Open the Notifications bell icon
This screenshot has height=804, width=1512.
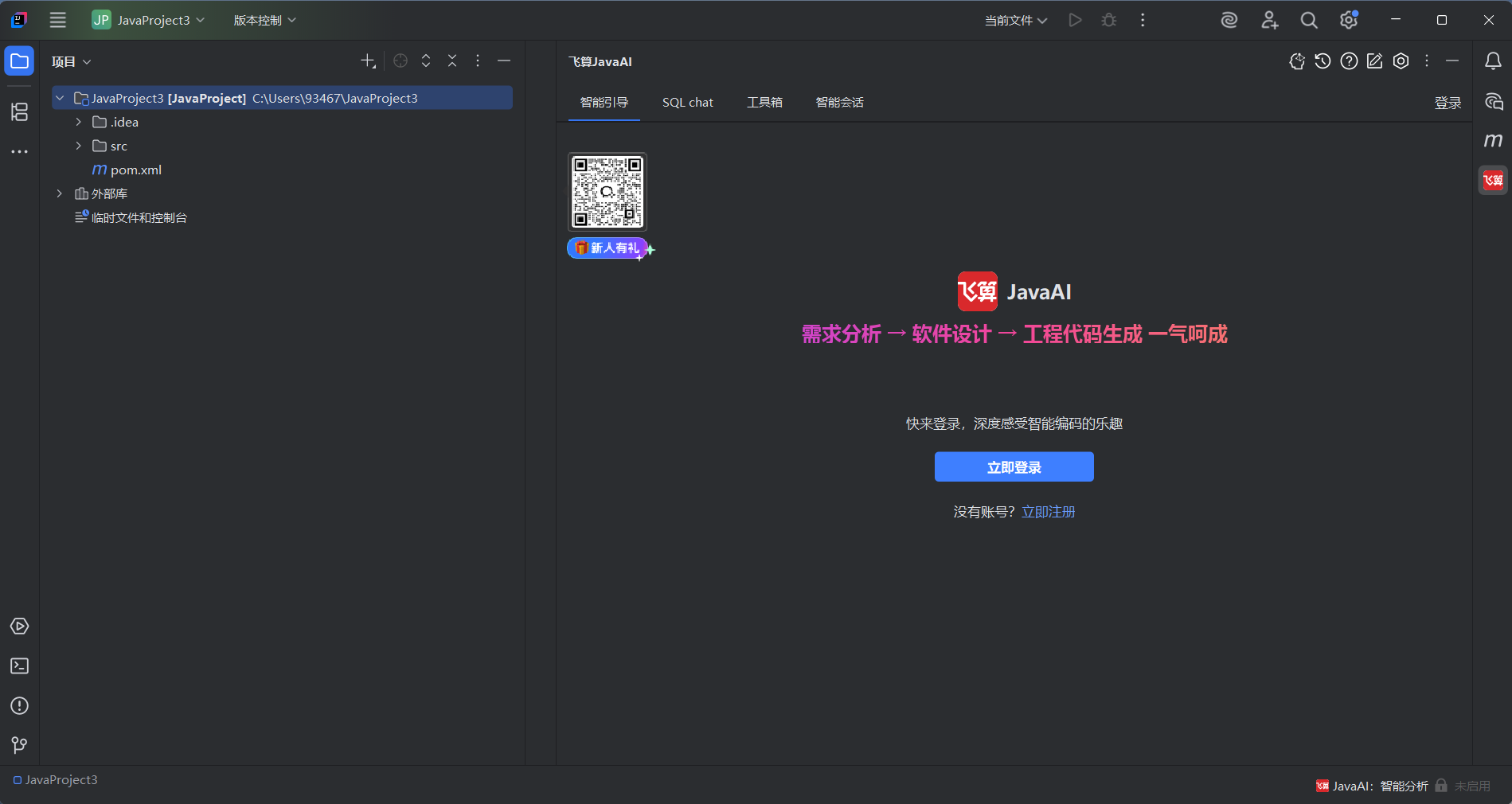point(1493,61)
